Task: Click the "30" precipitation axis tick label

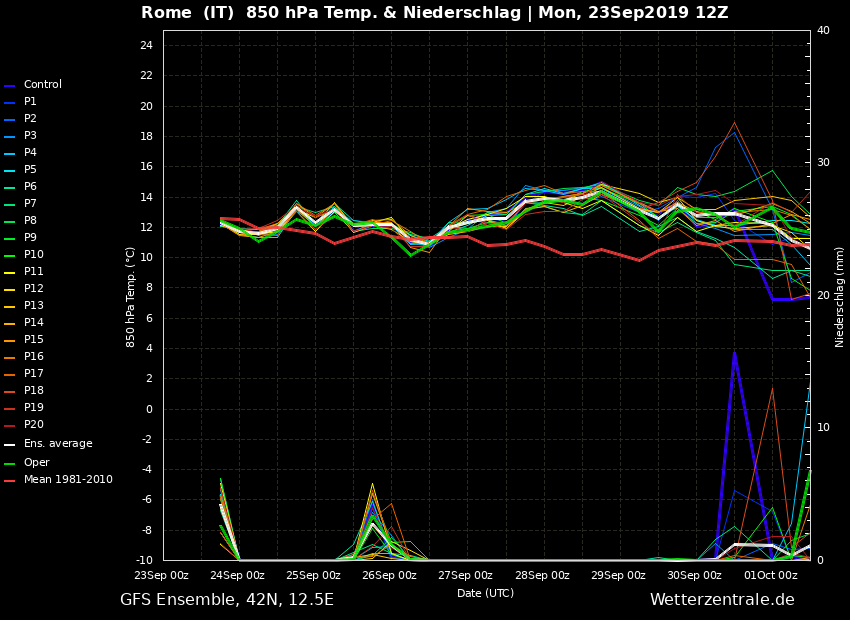Action: [x=823, y=163]
